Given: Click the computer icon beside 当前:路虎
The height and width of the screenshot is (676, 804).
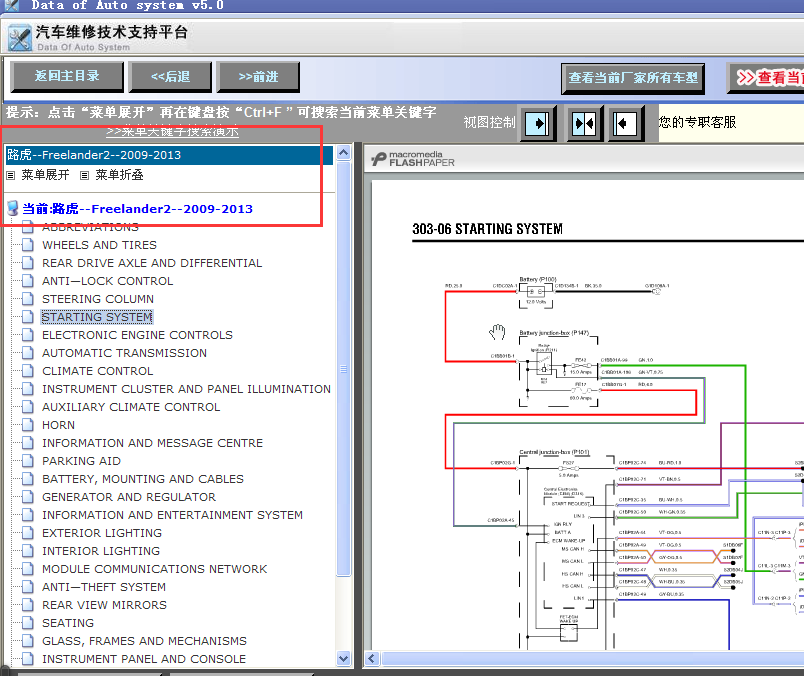Looking at the screenshot, I should point(13,208).
